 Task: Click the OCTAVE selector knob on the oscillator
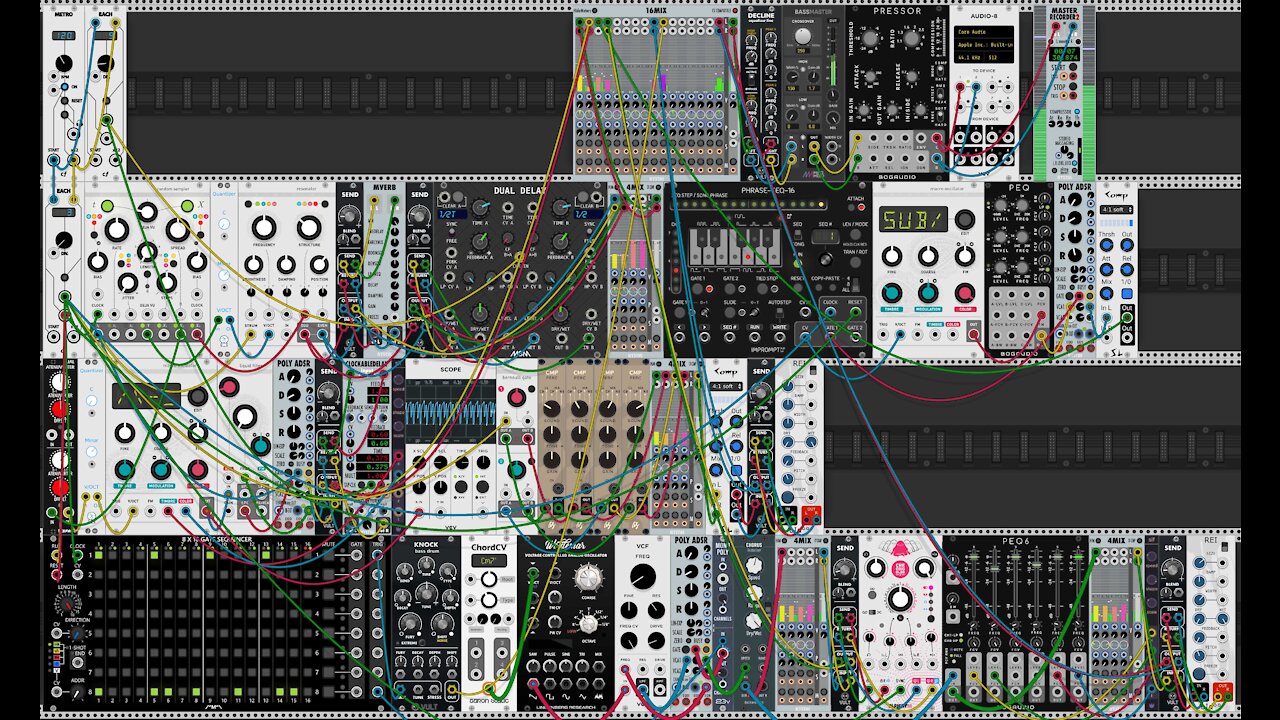589,624
